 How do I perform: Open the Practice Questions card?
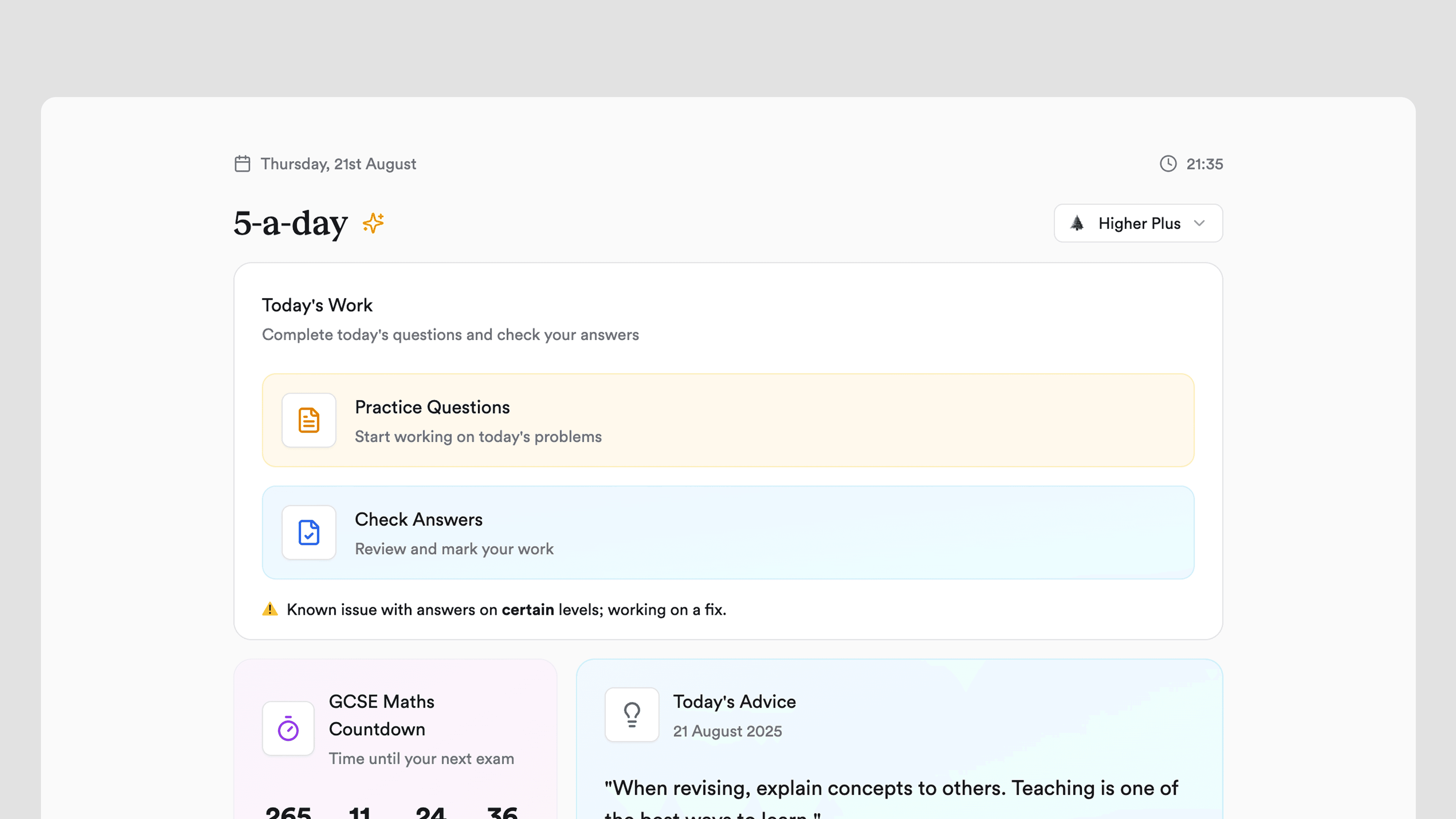[728, 420]
